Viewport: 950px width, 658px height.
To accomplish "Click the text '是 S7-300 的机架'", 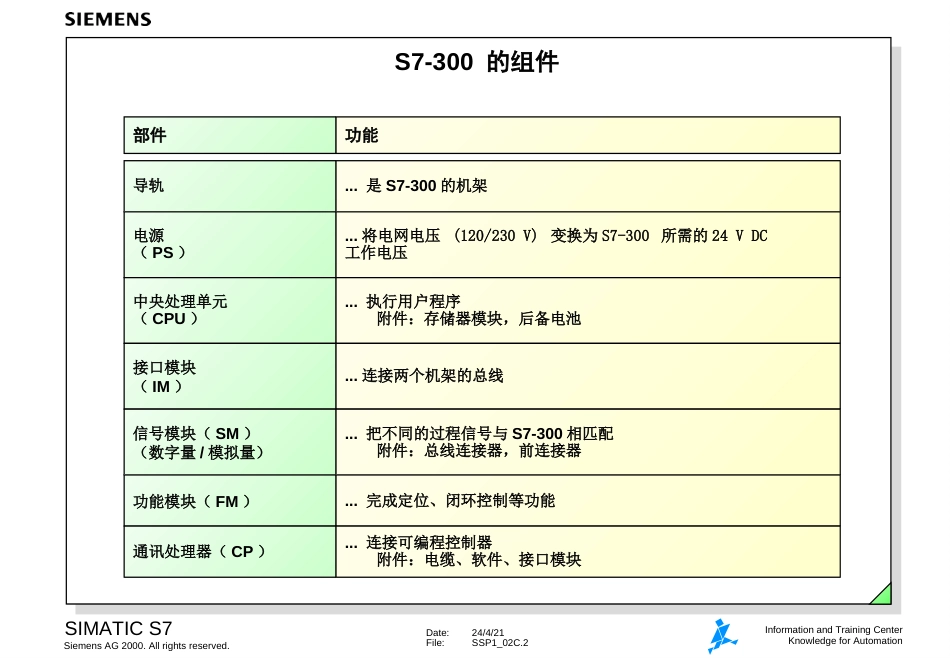I will tap(427, 186).
